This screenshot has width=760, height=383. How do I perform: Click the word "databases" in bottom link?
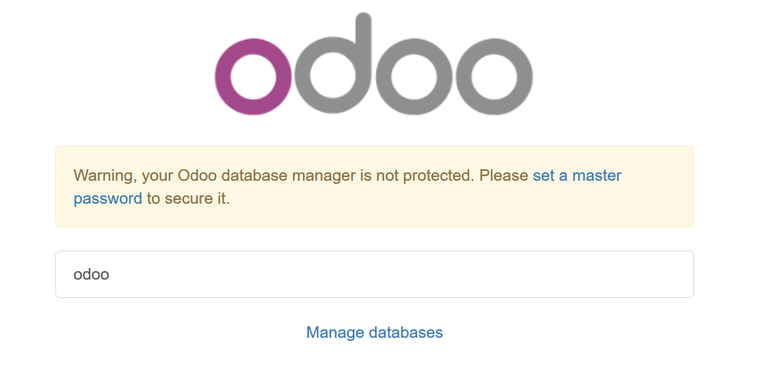pyautogui.click(x=406, y=332)
